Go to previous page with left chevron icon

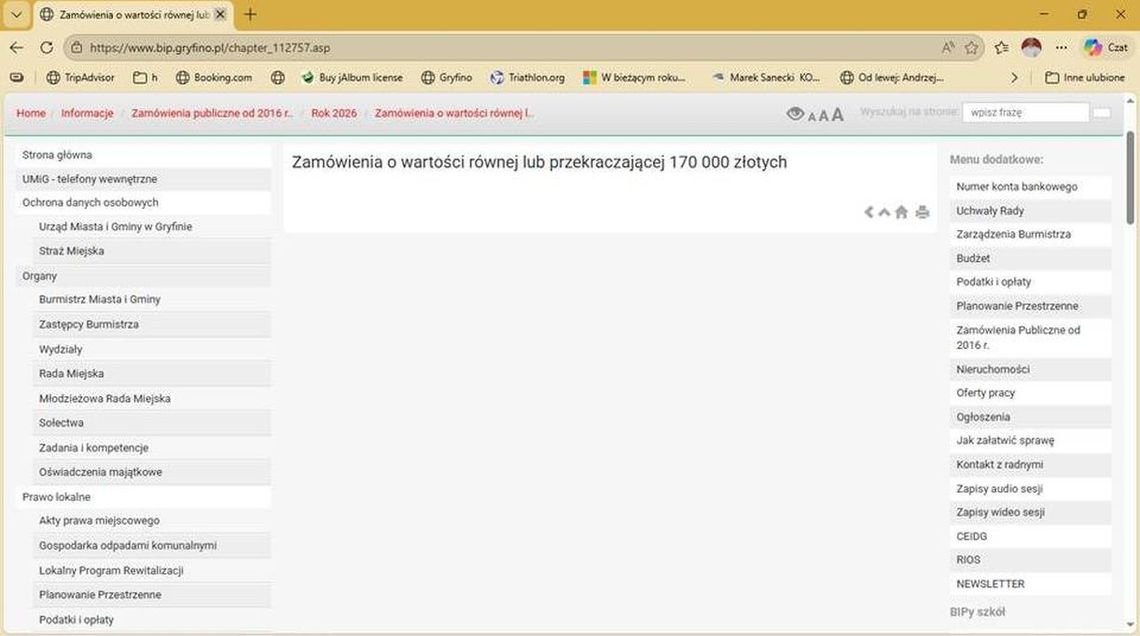(x=869, y=212)
